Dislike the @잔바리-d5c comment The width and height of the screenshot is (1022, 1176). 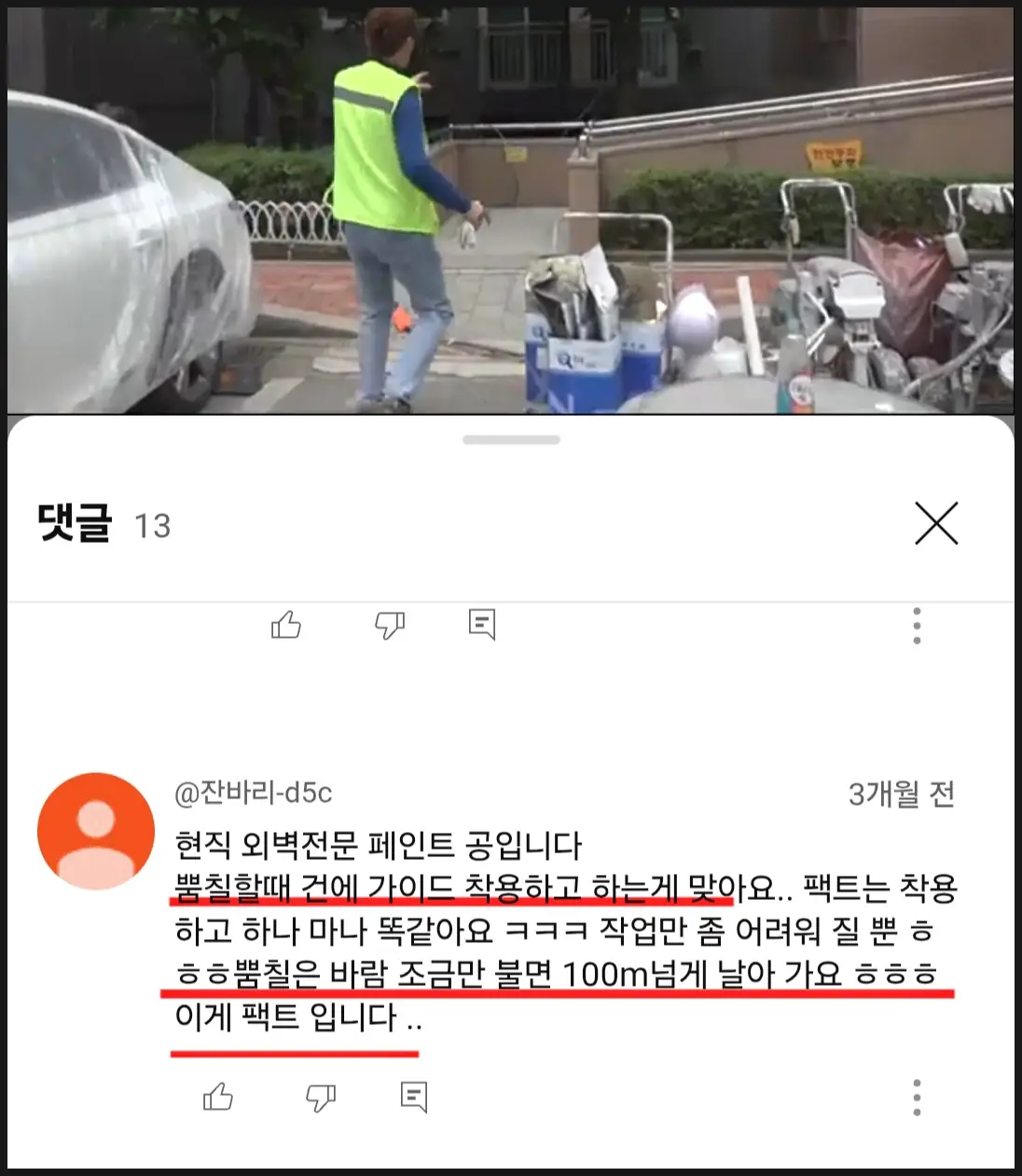click(321, 1098)
